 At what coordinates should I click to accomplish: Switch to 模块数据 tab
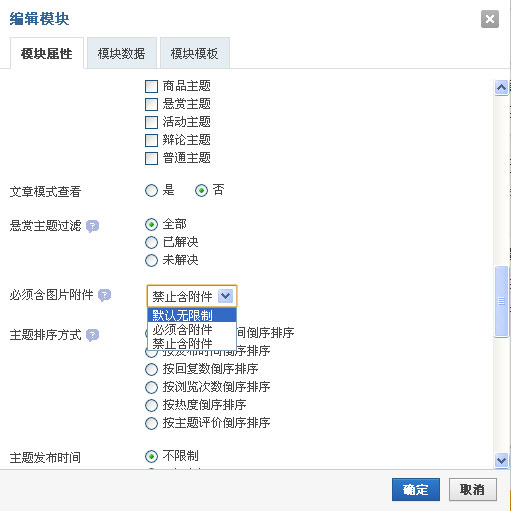[122, 53]
